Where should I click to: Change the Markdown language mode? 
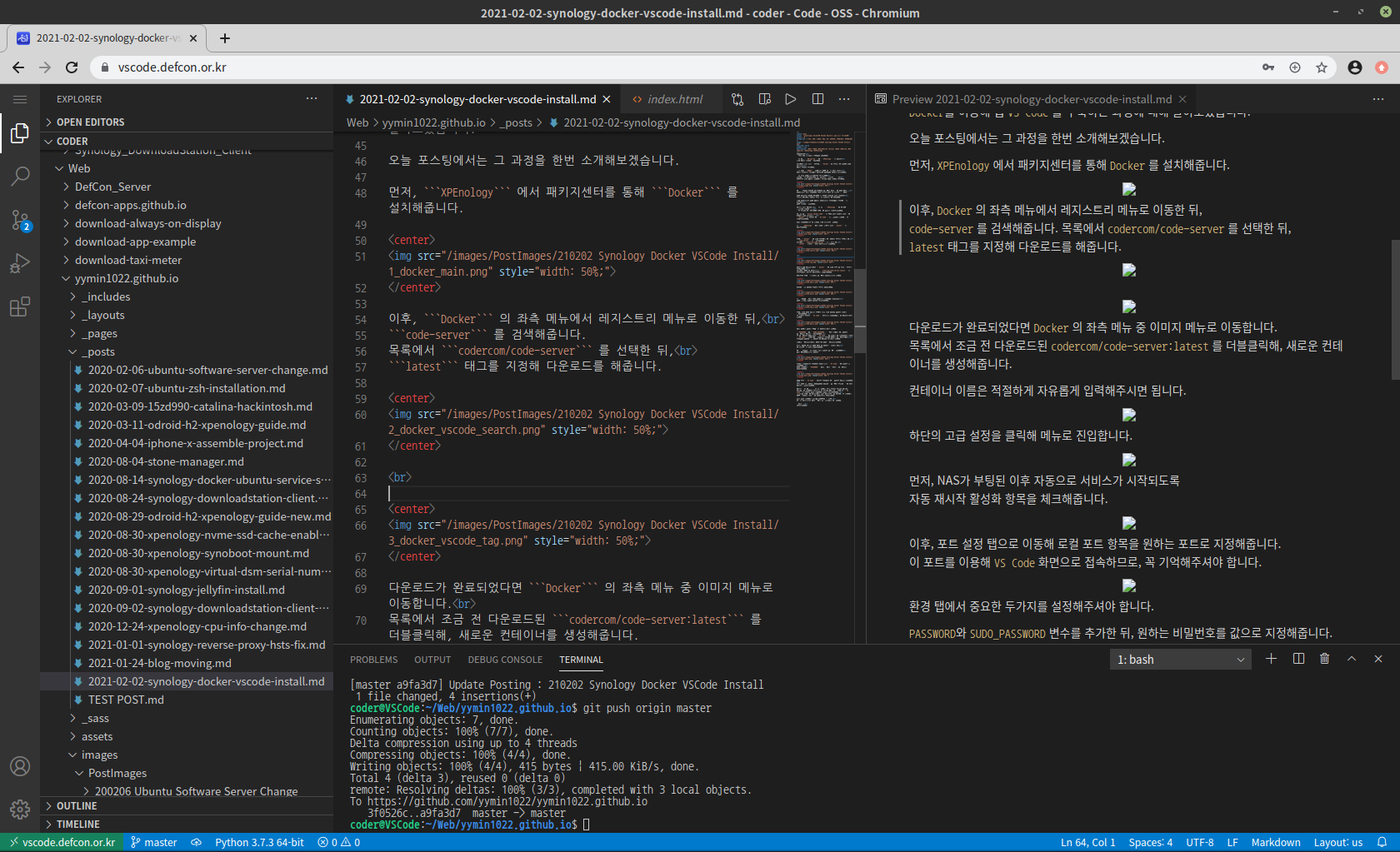tap(1275, 842)
